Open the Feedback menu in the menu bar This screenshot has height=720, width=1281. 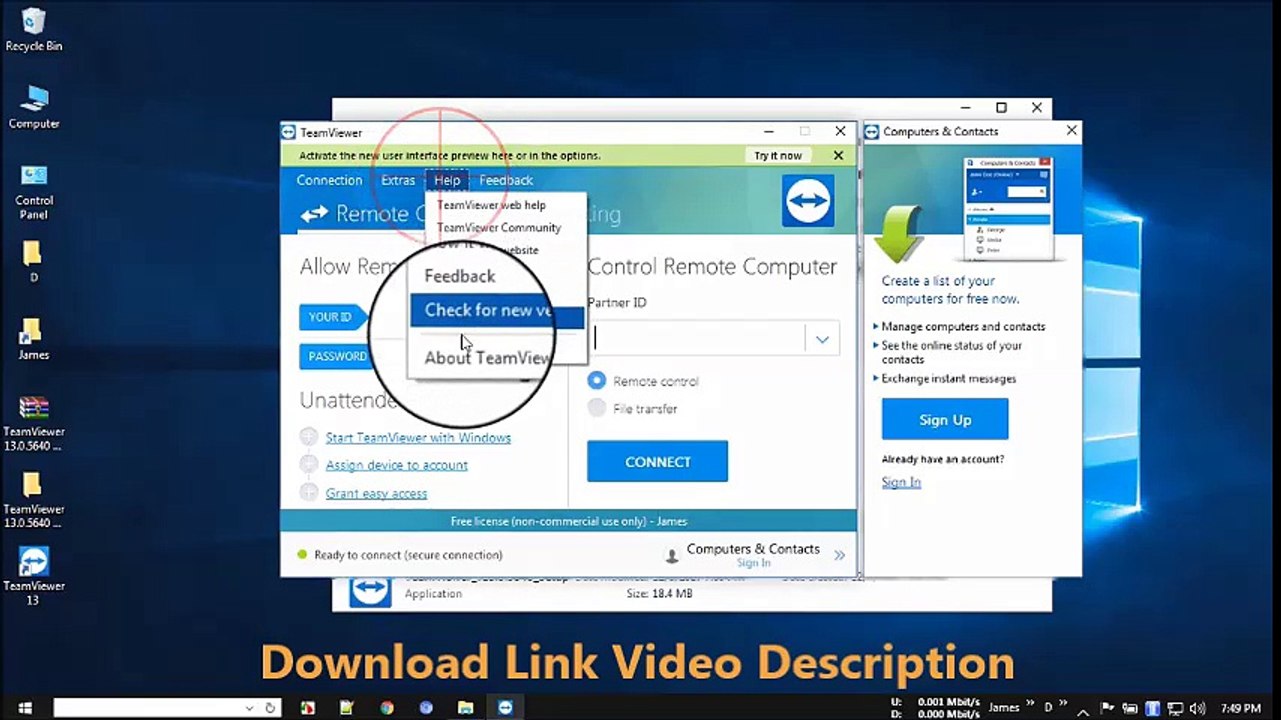[506, 180]
